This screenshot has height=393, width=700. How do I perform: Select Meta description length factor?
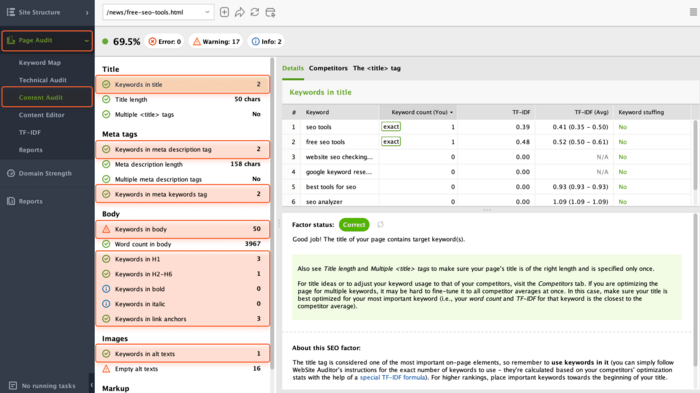tap(183, 164)
